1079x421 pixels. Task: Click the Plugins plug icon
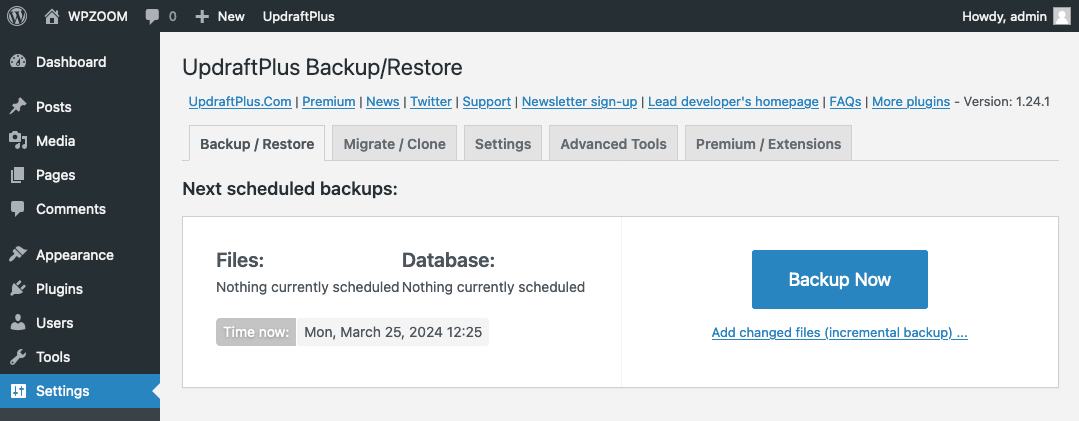[18, 289]
